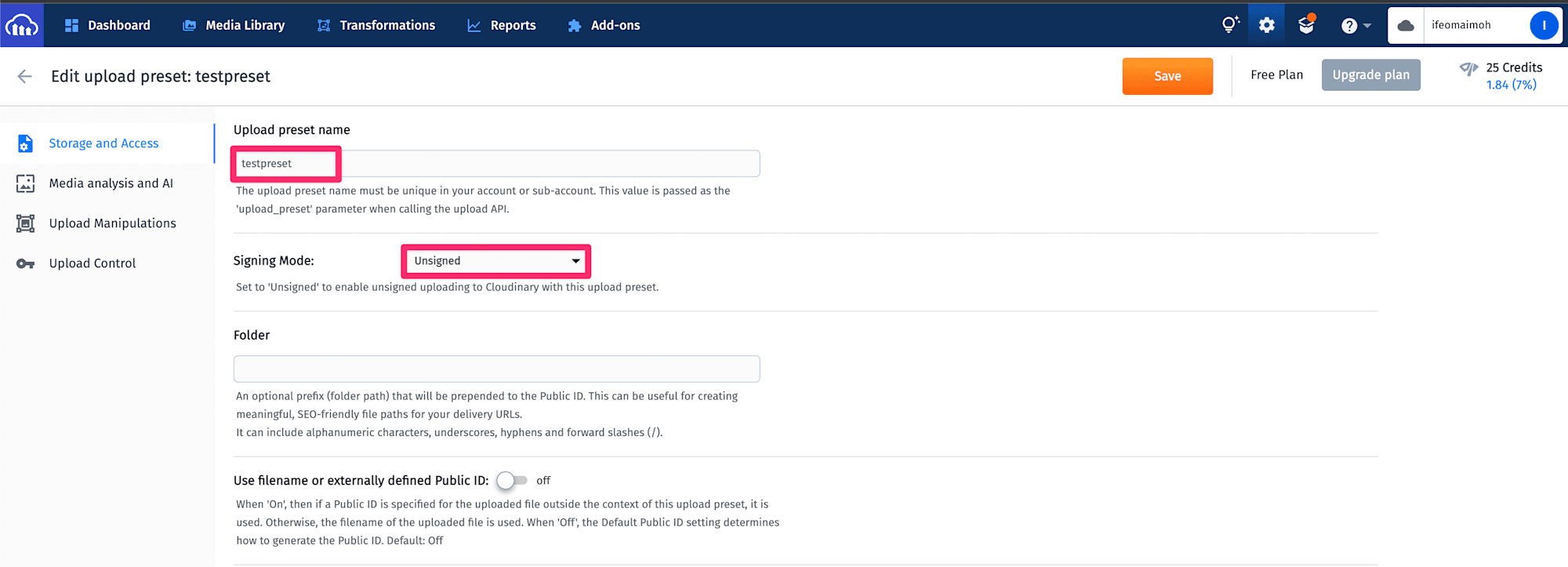Open the lightbulb ideas icon
This screenshot has height=567, width=1568.
[1230, 24]
